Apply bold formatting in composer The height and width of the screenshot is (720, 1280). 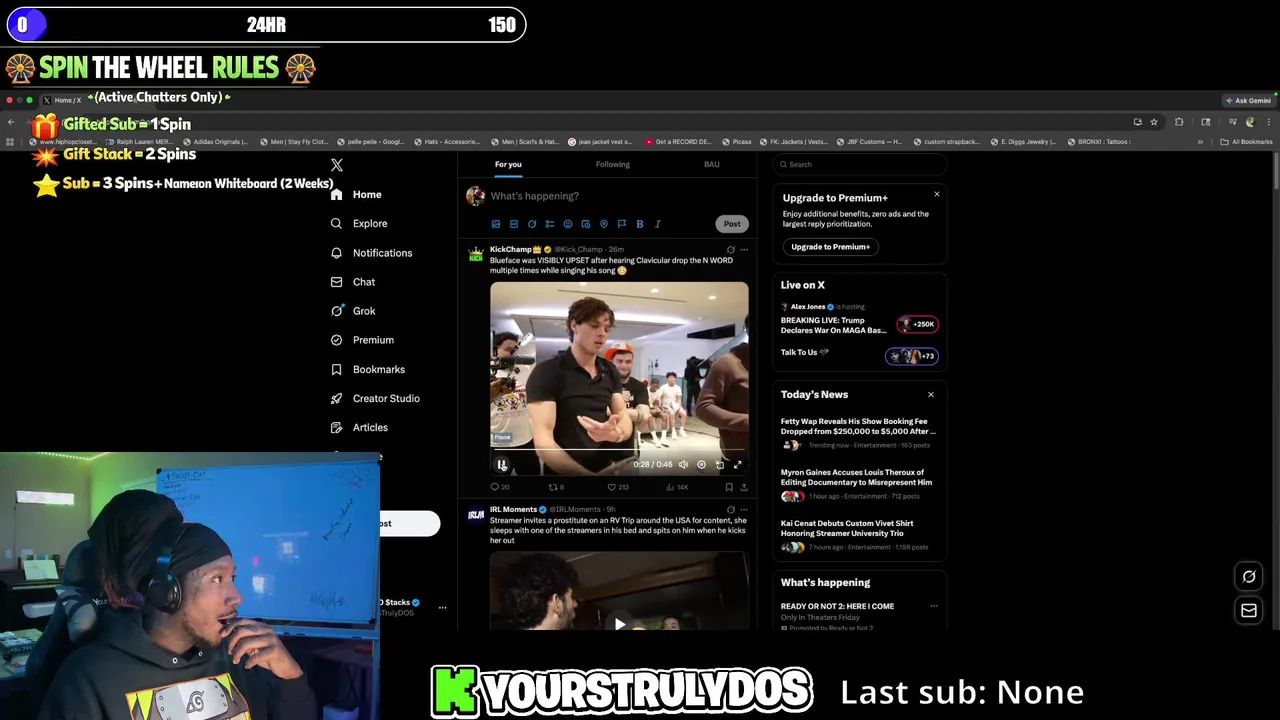pyautogui.click(x=639, y=224)
